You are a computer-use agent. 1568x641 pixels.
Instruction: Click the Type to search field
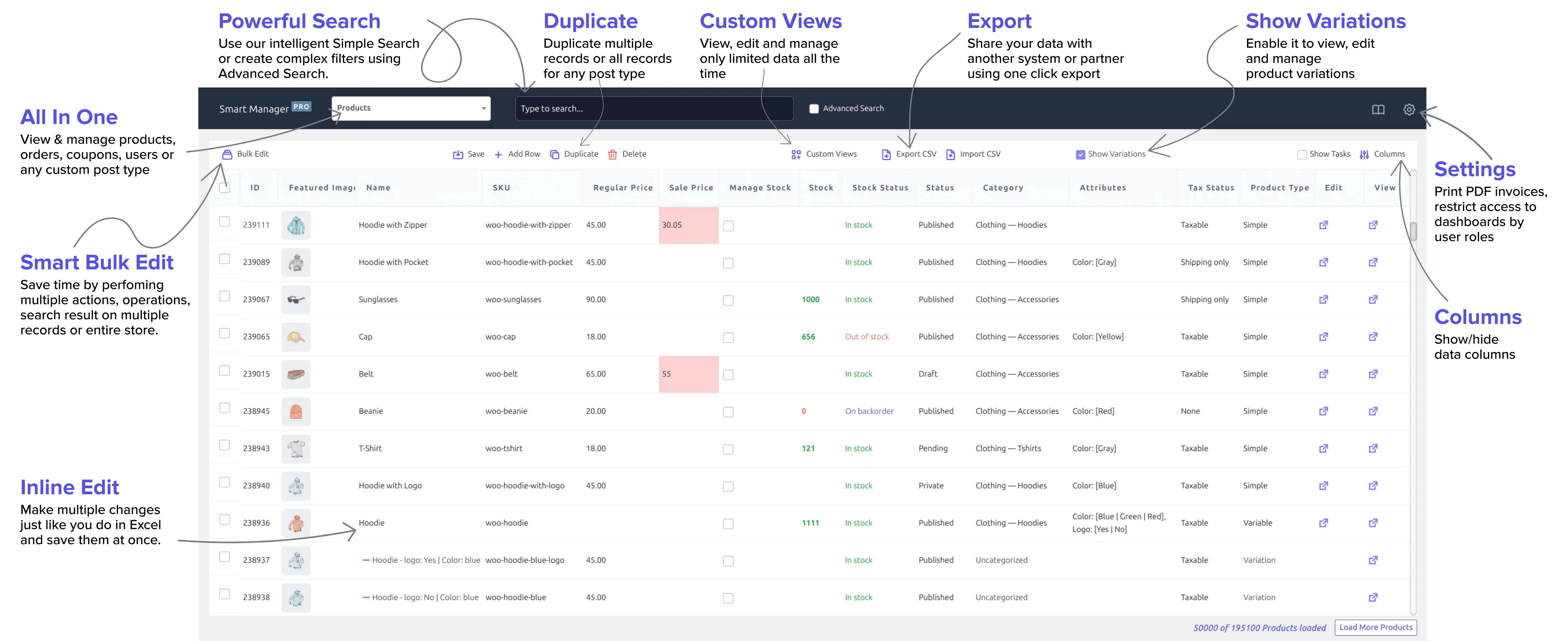click(654, 108)
